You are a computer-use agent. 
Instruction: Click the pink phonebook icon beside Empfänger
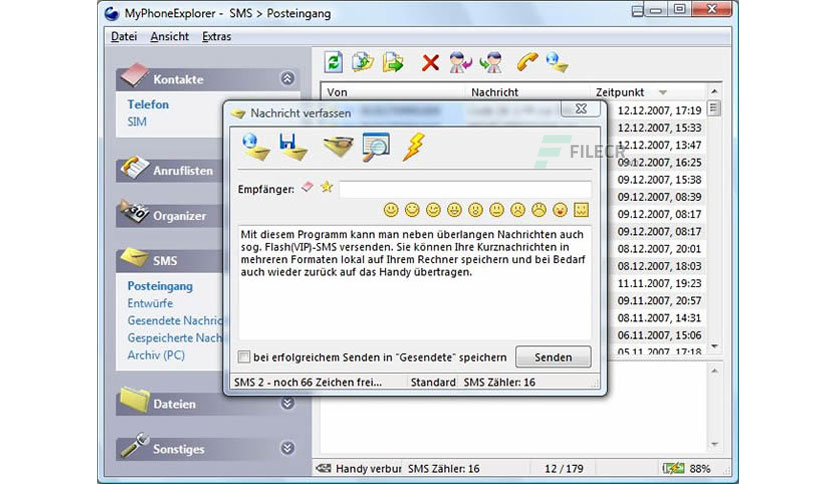307,187
